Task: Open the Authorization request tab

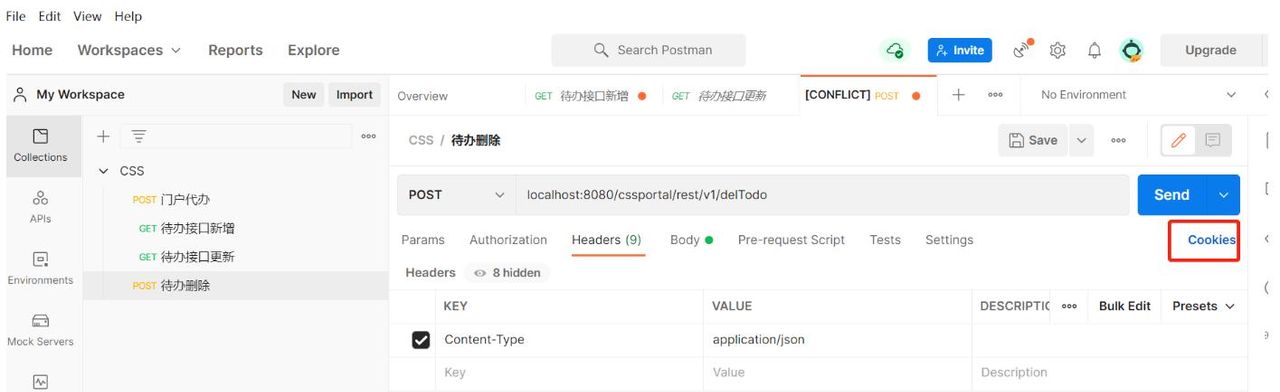Action: pos(508,240)
